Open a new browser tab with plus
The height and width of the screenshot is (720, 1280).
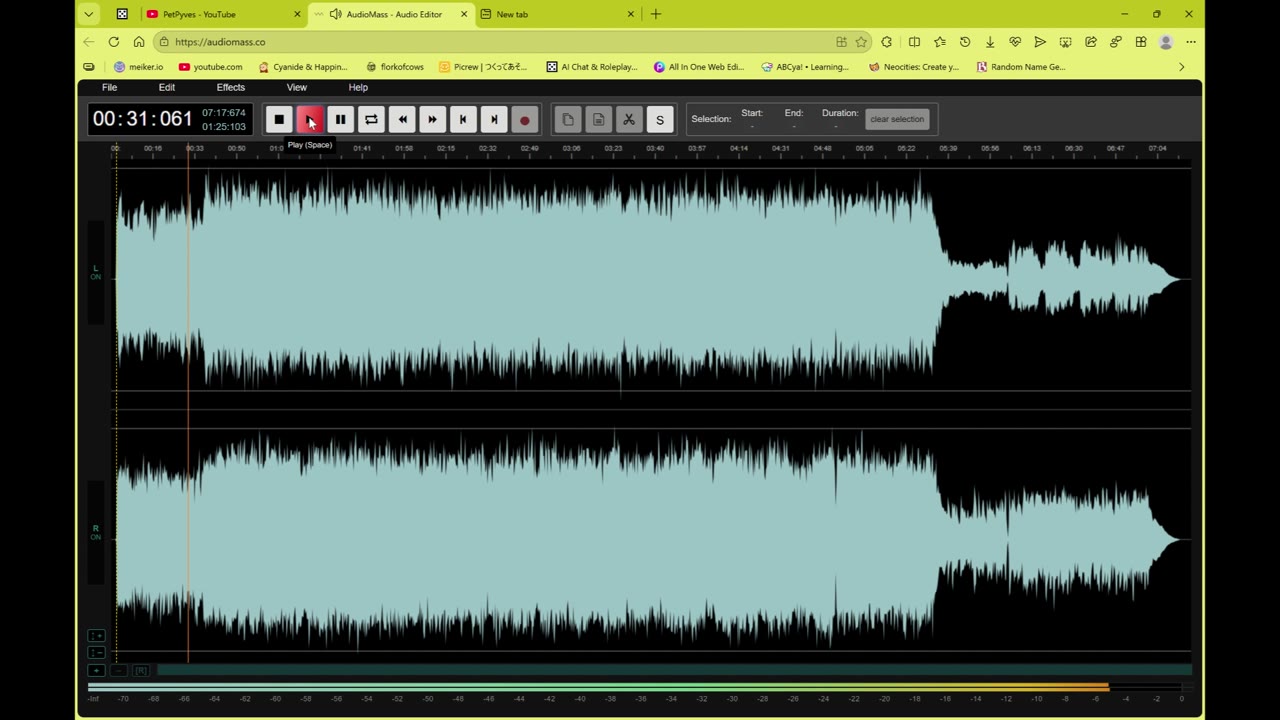[656, 14]
